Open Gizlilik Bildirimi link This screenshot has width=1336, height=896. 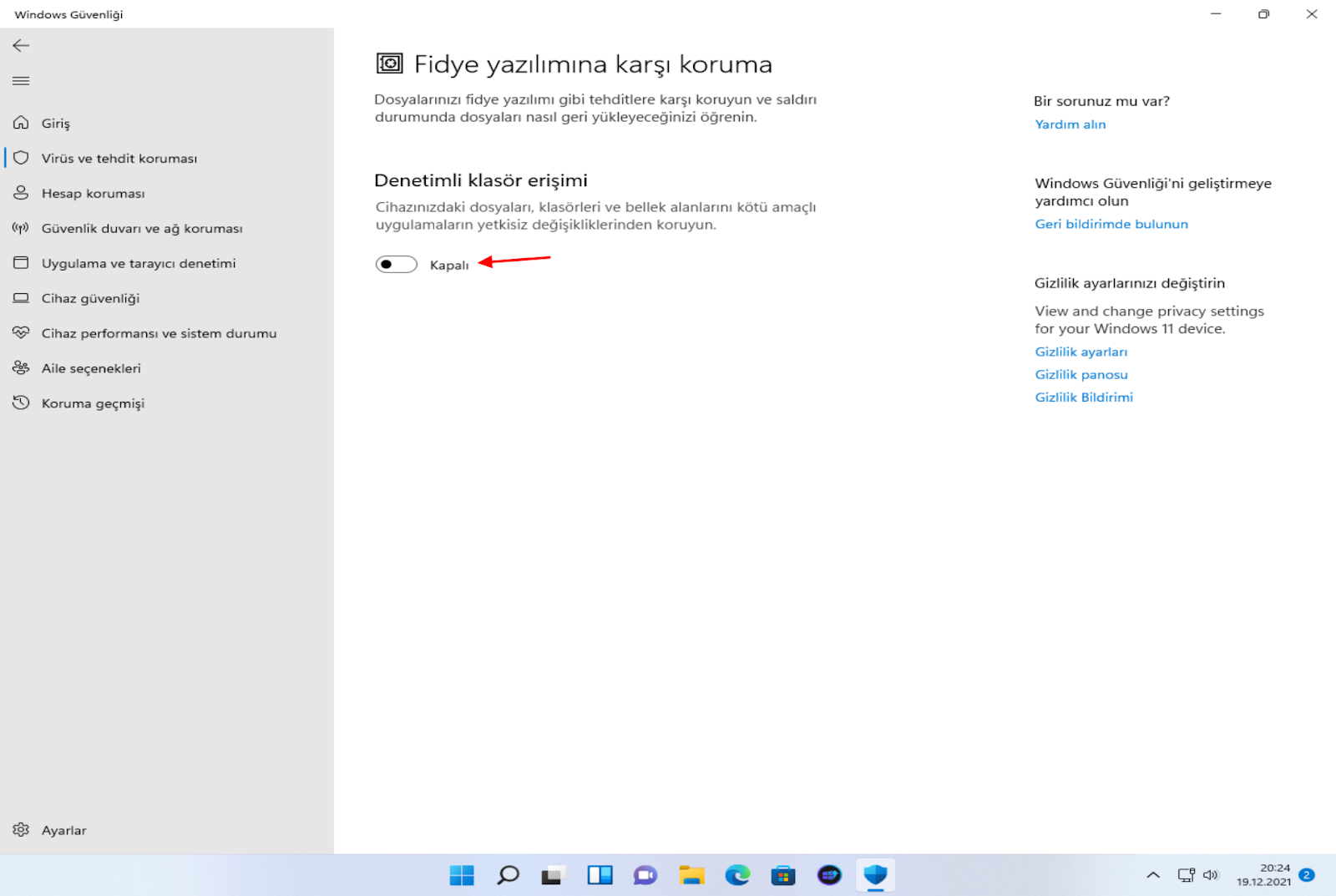(x=1084, y=397)
